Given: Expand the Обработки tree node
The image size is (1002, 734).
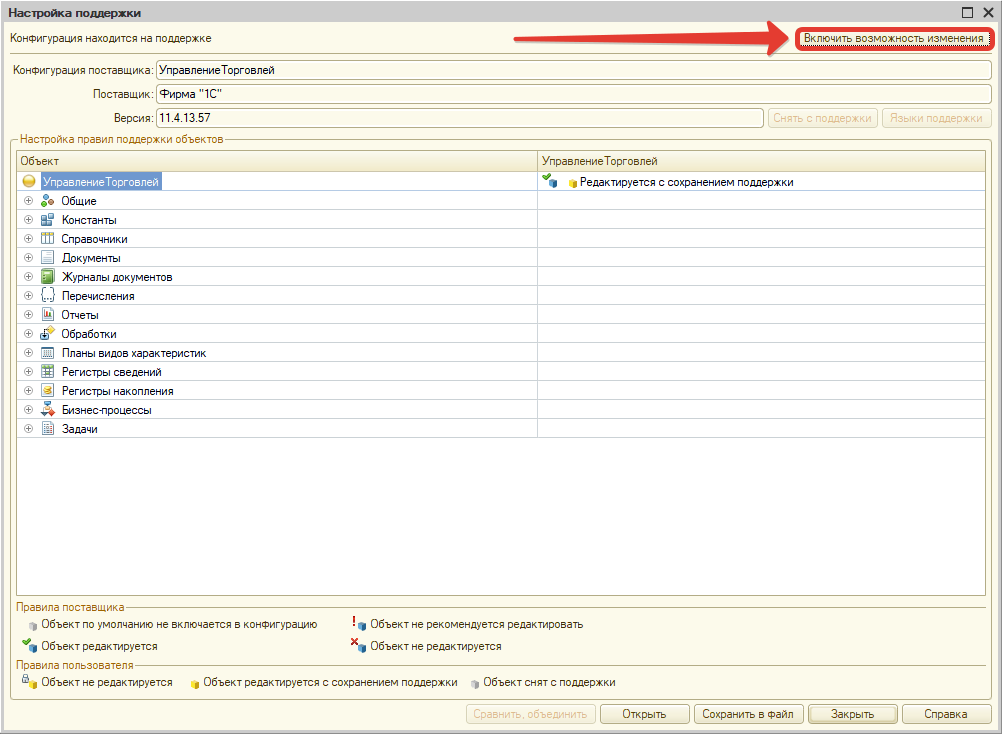Looking at the screenshot, I should click(x=29, y=334).
